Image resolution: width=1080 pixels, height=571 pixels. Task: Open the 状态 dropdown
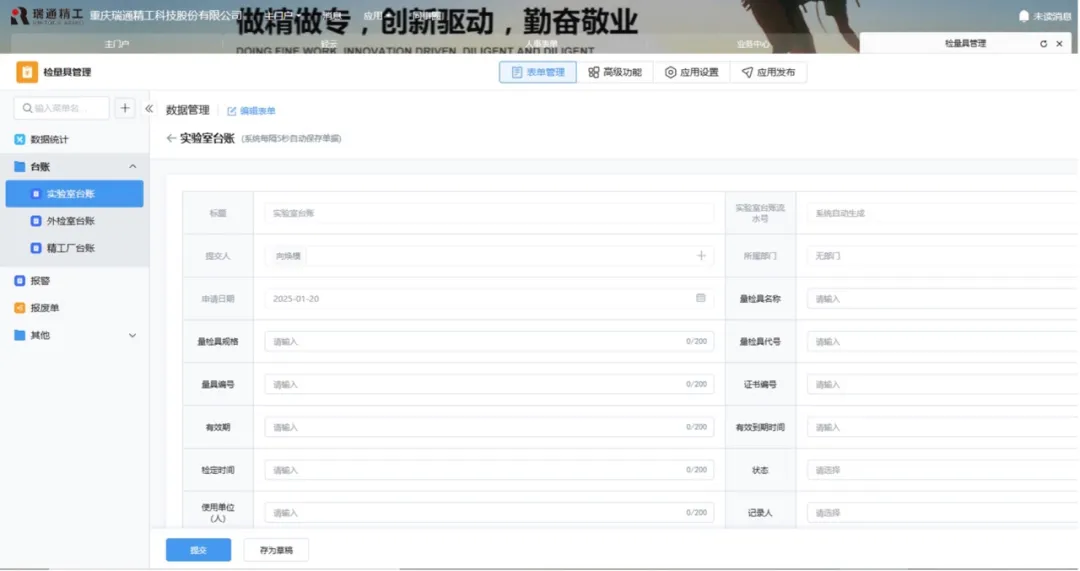pyautogui.click(x=940, y=470)
